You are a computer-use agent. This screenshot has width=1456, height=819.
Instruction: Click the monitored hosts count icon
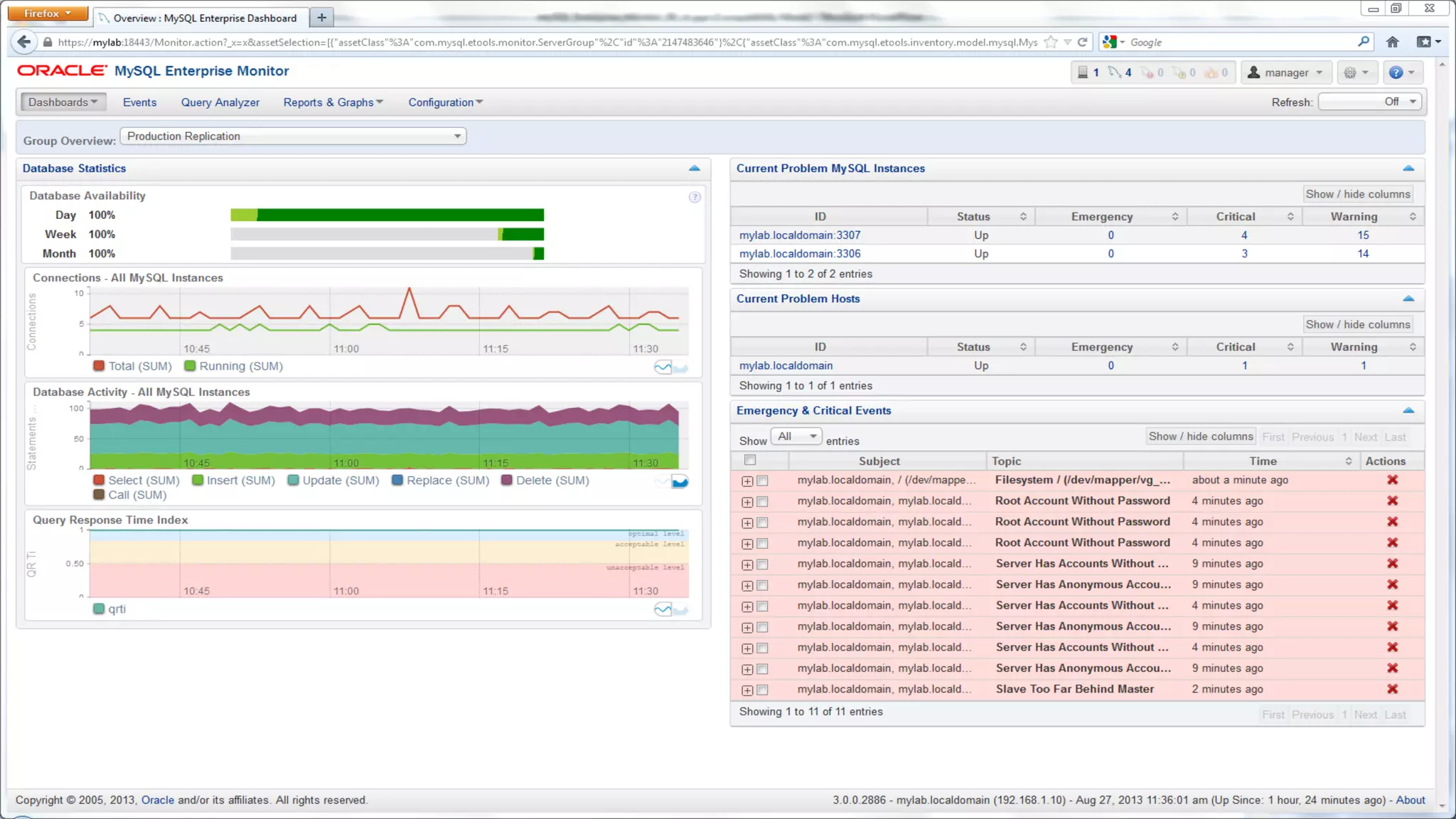coord(1083,73)
